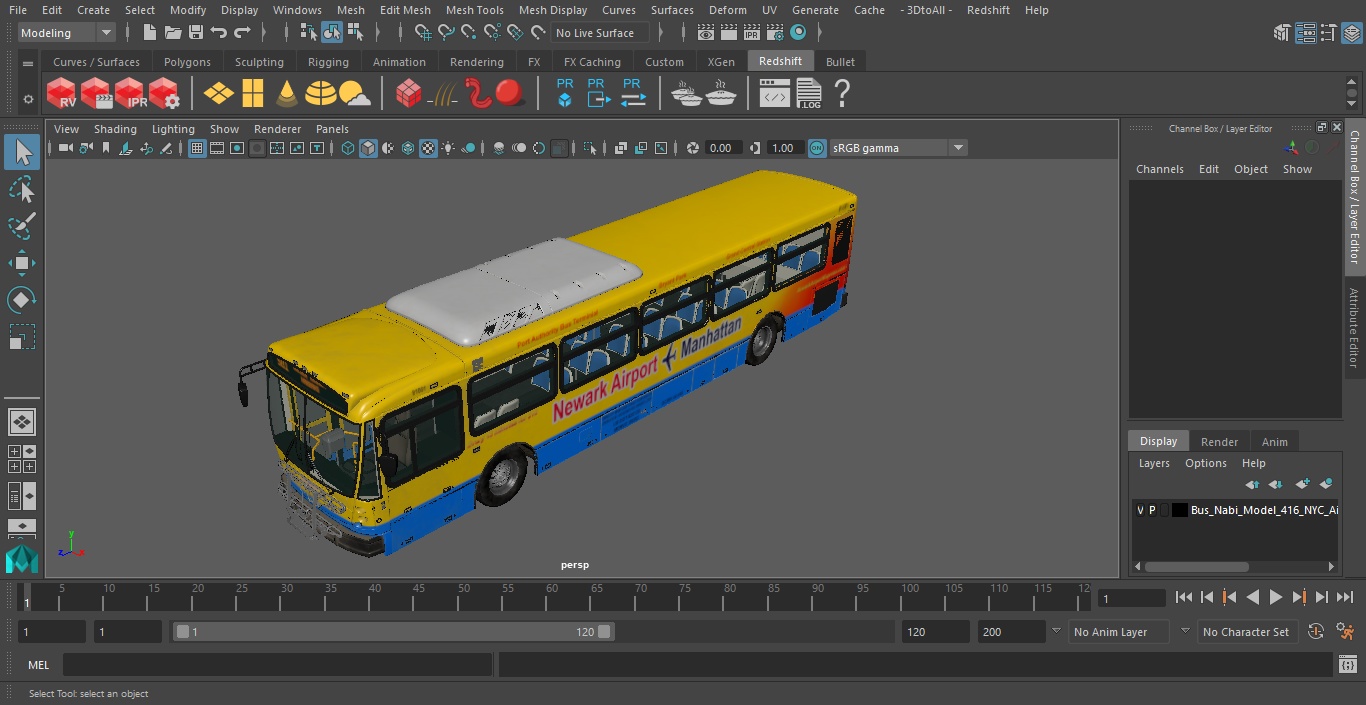Open the Mesh Tools menu
1366x705 pixels.
pyautogui.click(x=474, y=10)
